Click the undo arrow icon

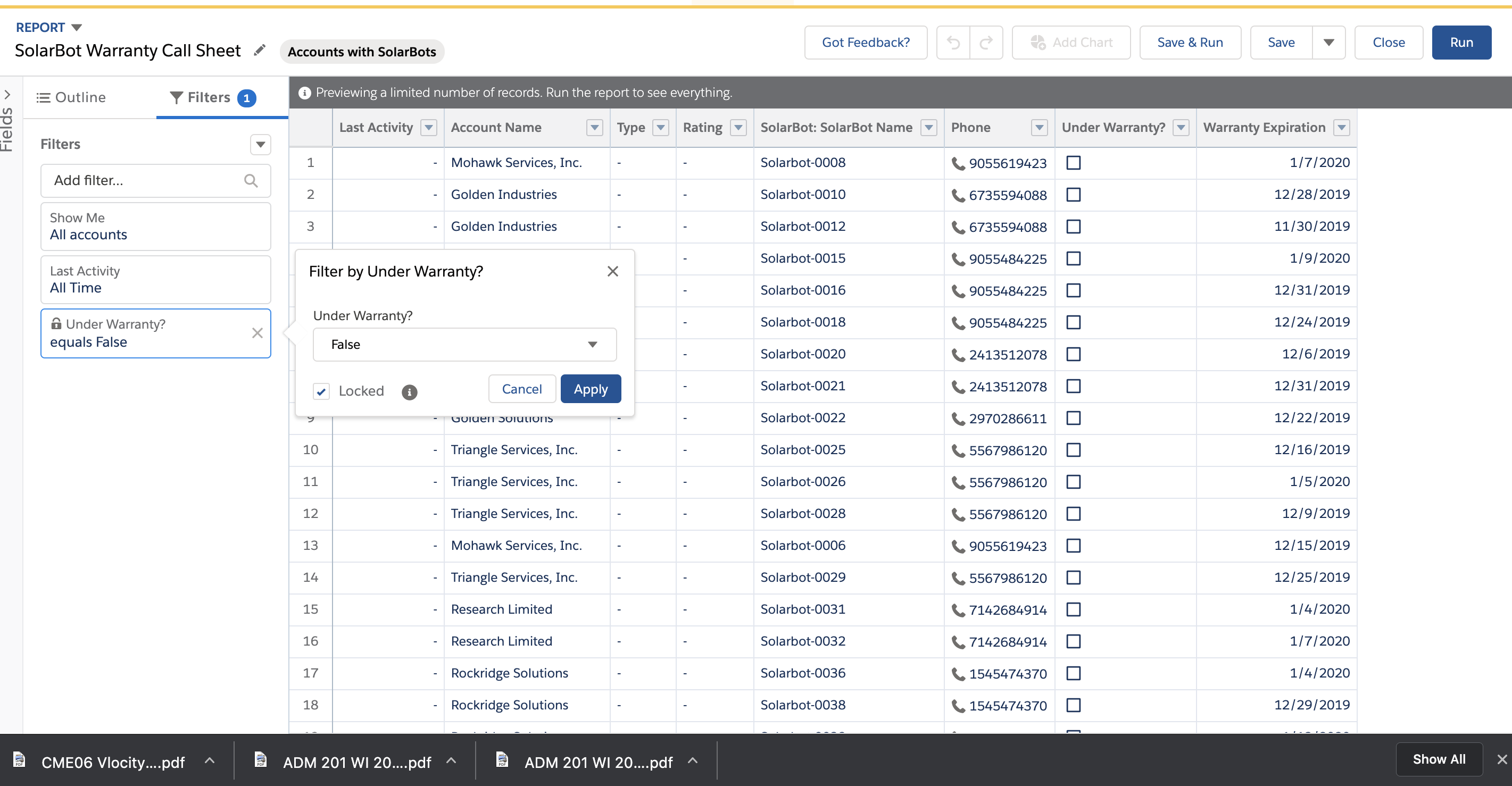coord(953,42)
